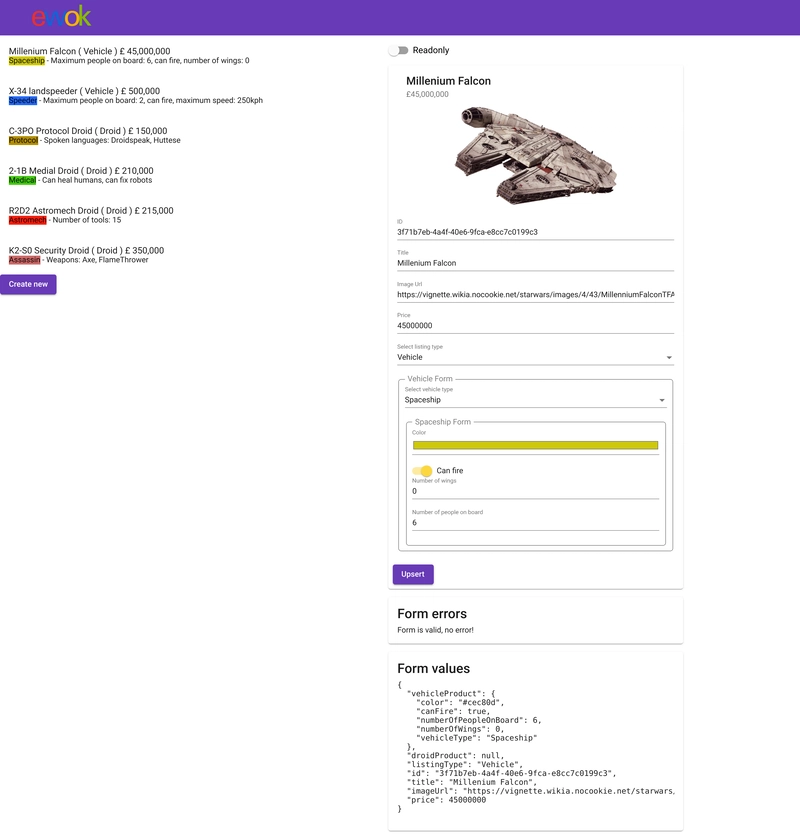Click the Vehicle Form legend label
800x839 pixels.
click(x=430, y=378)
